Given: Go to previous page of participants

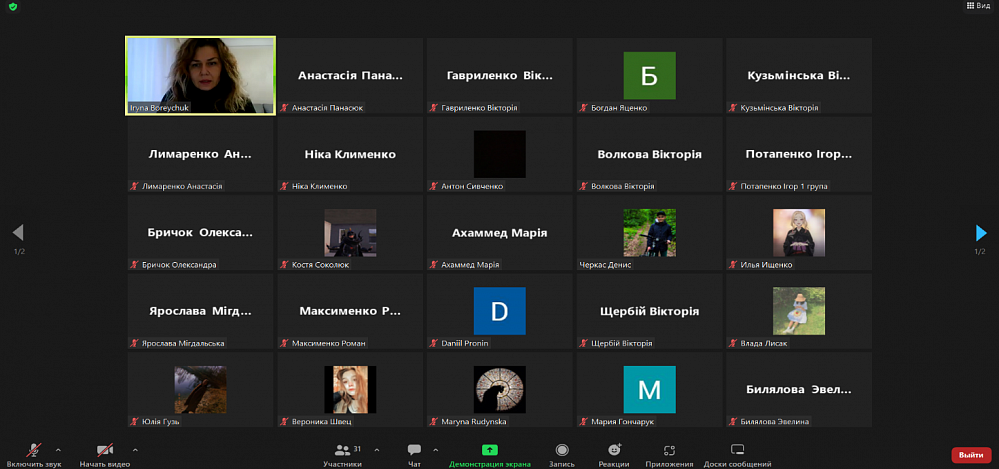Looking at the screenshot, I should (18, 233).
